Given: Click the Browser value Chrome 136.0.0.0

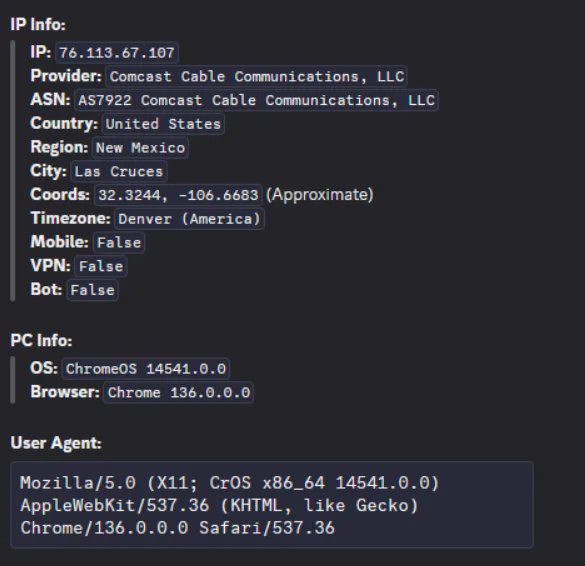Looking at the screenshot, I should [178, 393].
